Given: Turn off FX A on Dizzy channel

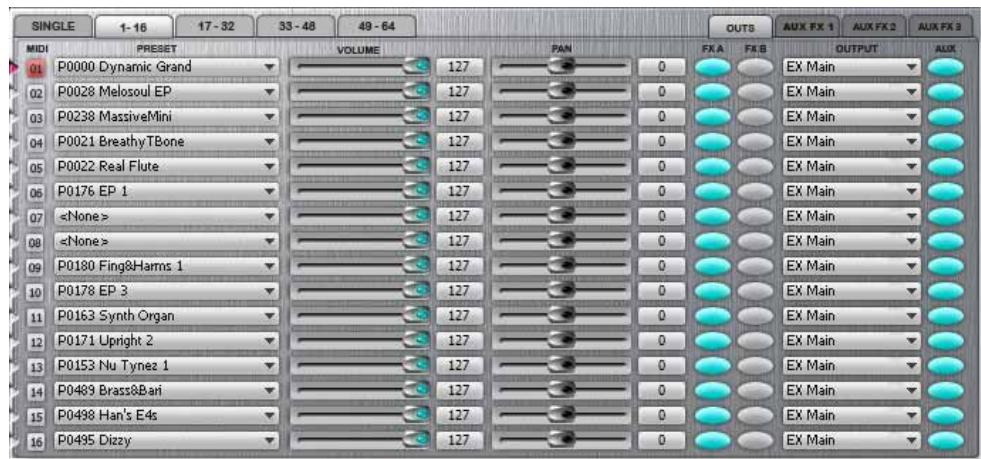Looking at the screenshot, I should (713, 441).
